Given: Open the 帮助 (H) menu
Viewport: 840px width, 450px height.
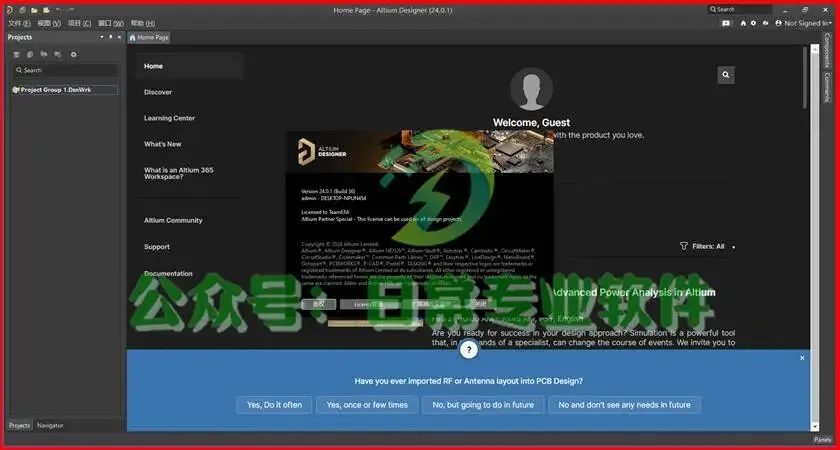Looking at the screenshot, I should 142,24.
